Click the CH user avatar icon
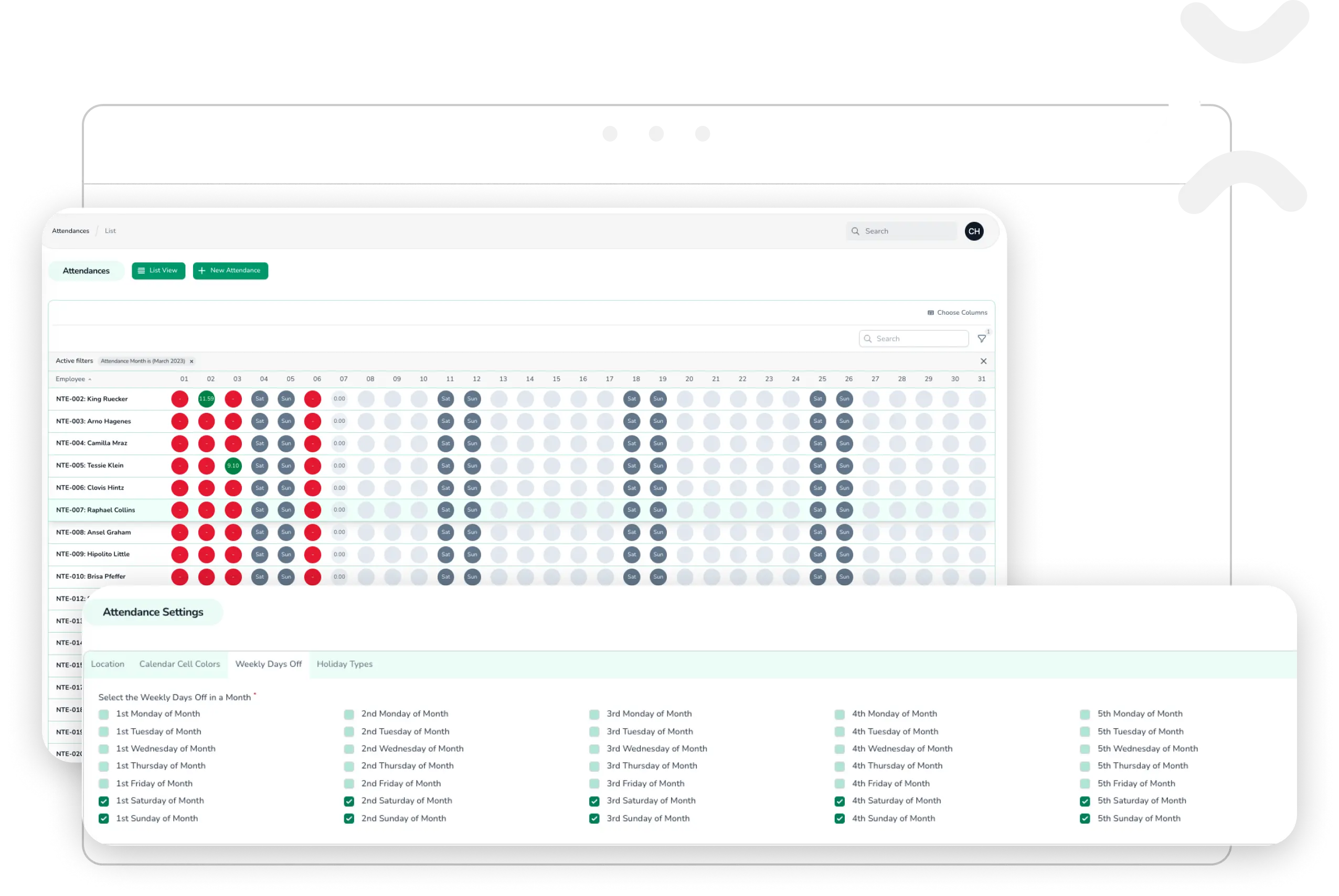This screenshot has height=896, width=1339. coord(974,231)
